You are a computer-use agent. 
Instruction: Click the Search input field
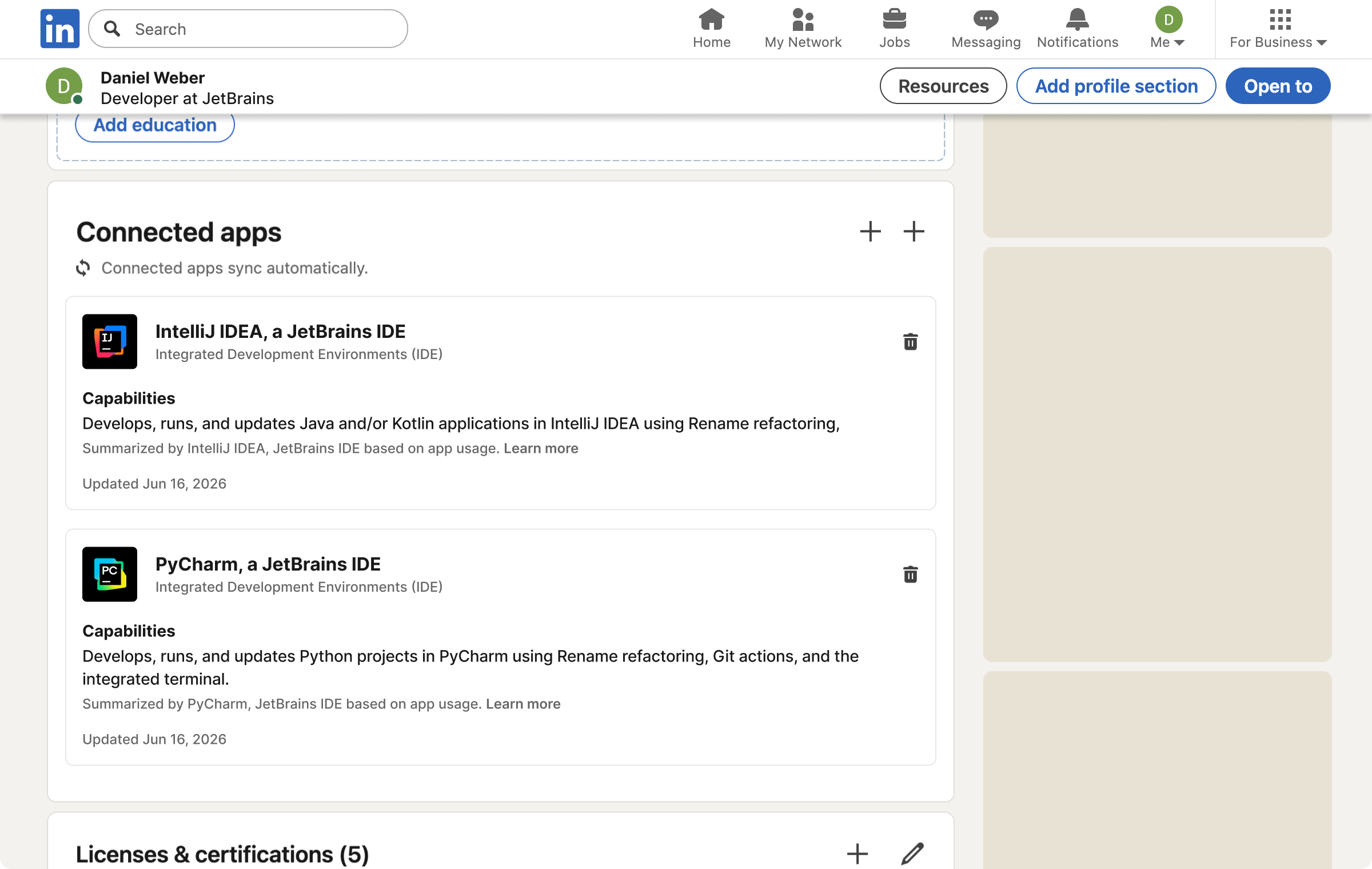[248, 29]
